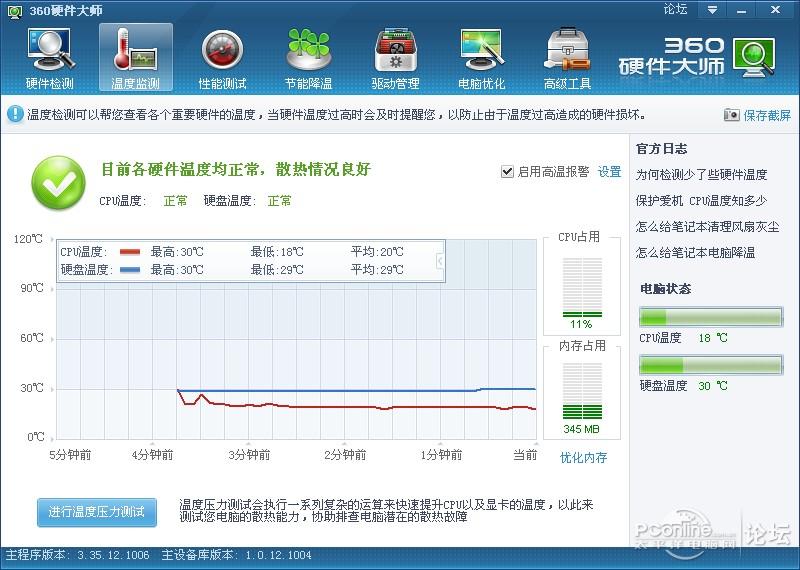Click the green checkmark status icon
The image size is (800, 570).
click(x=59, y=183)
